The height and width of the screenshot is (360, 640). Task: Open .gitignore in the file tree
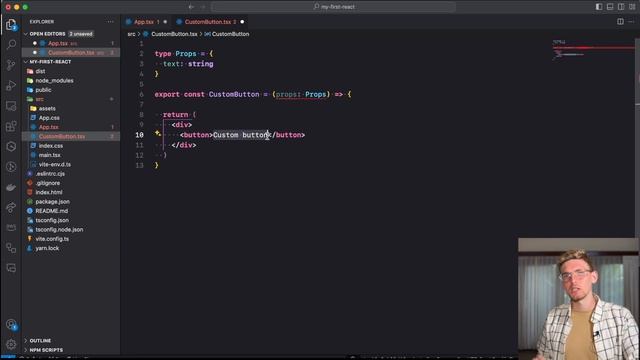(x=48, y=183)
